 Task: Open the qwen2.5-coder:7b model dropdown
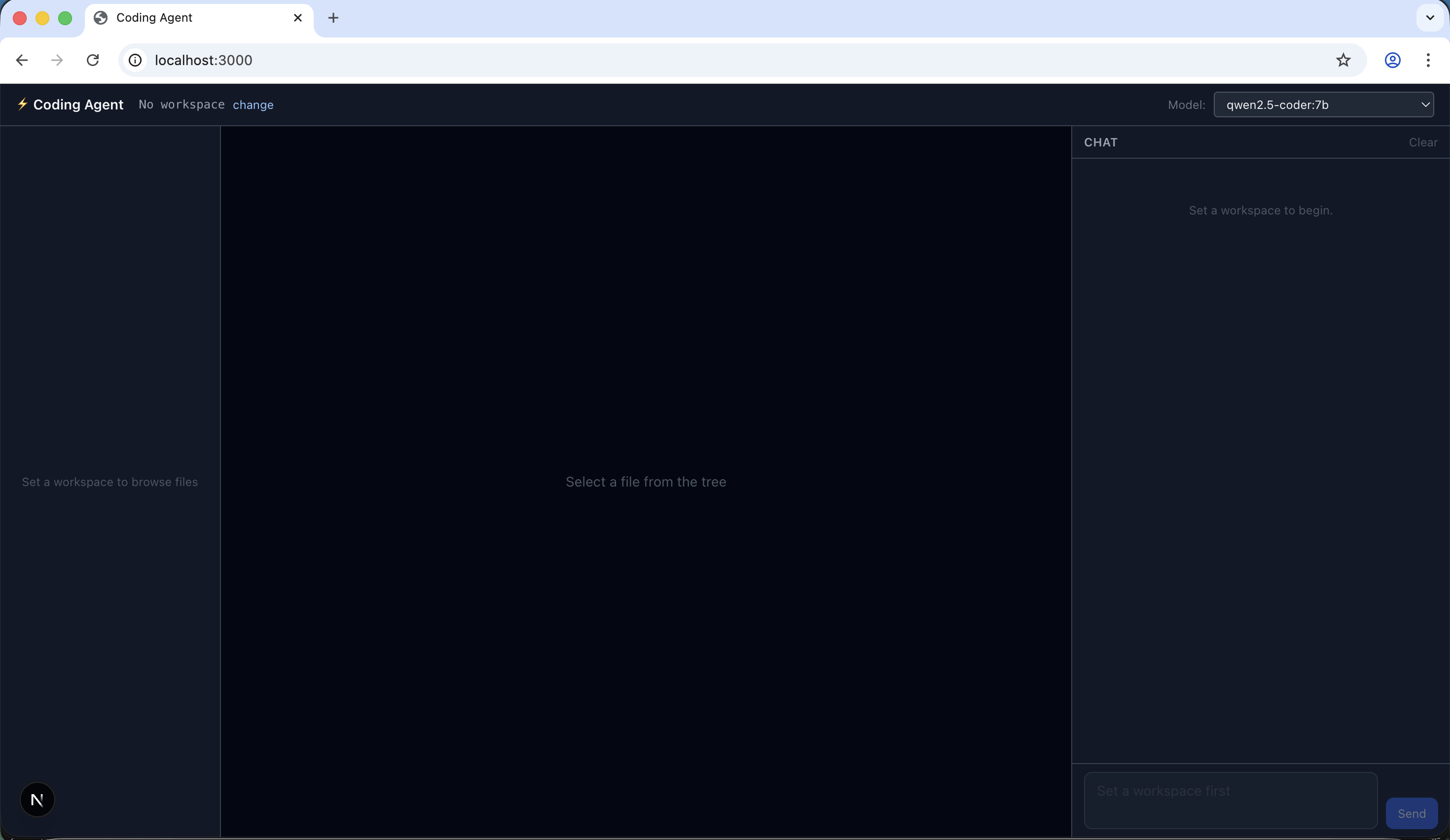pyautogui.click(x=1324, y=105)
